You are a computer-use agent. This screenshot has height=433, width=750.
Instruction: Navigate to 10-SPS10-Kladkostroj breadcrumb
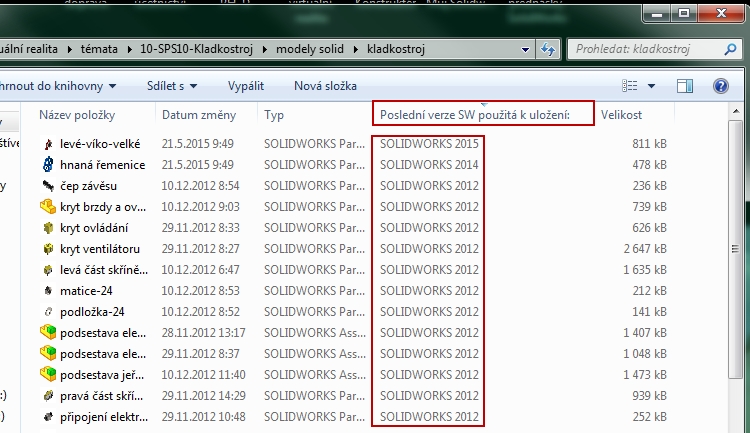point(196,49)
